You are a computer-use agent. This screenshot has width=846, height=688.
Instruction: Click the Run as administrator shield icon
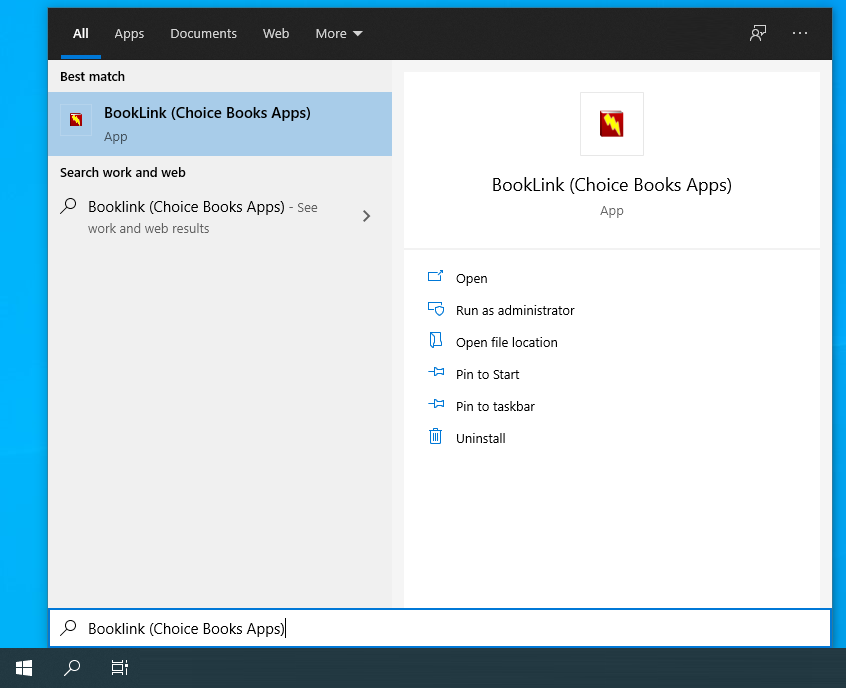point(436,308)
